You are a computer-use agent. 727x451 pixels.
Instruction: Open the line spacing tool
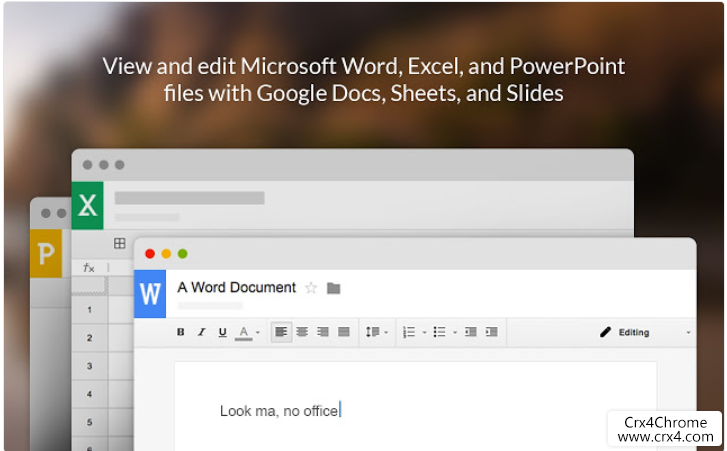[373, 332]
